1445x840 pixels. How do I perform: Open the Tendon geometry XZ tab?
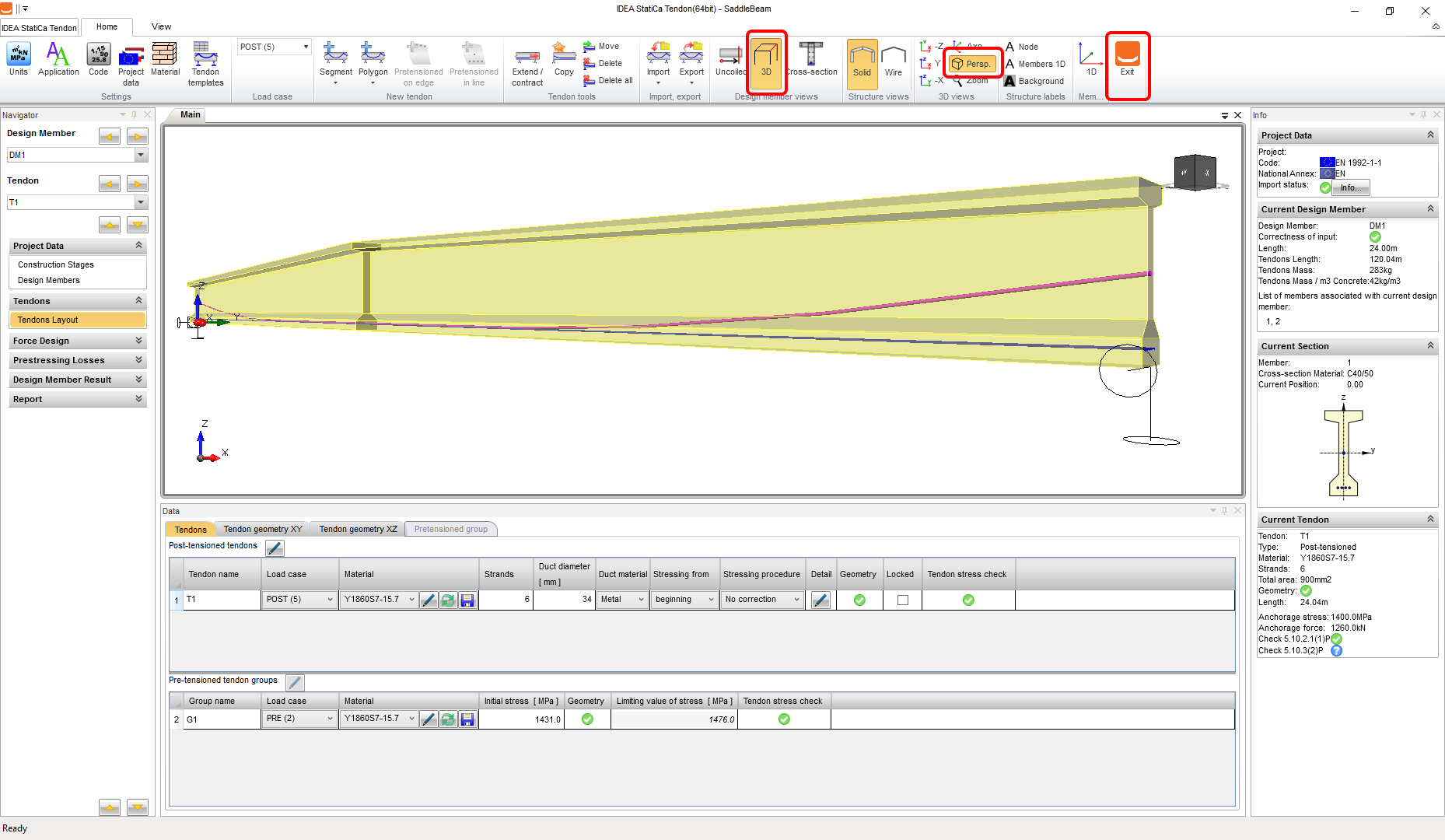(x=358, y=529)
